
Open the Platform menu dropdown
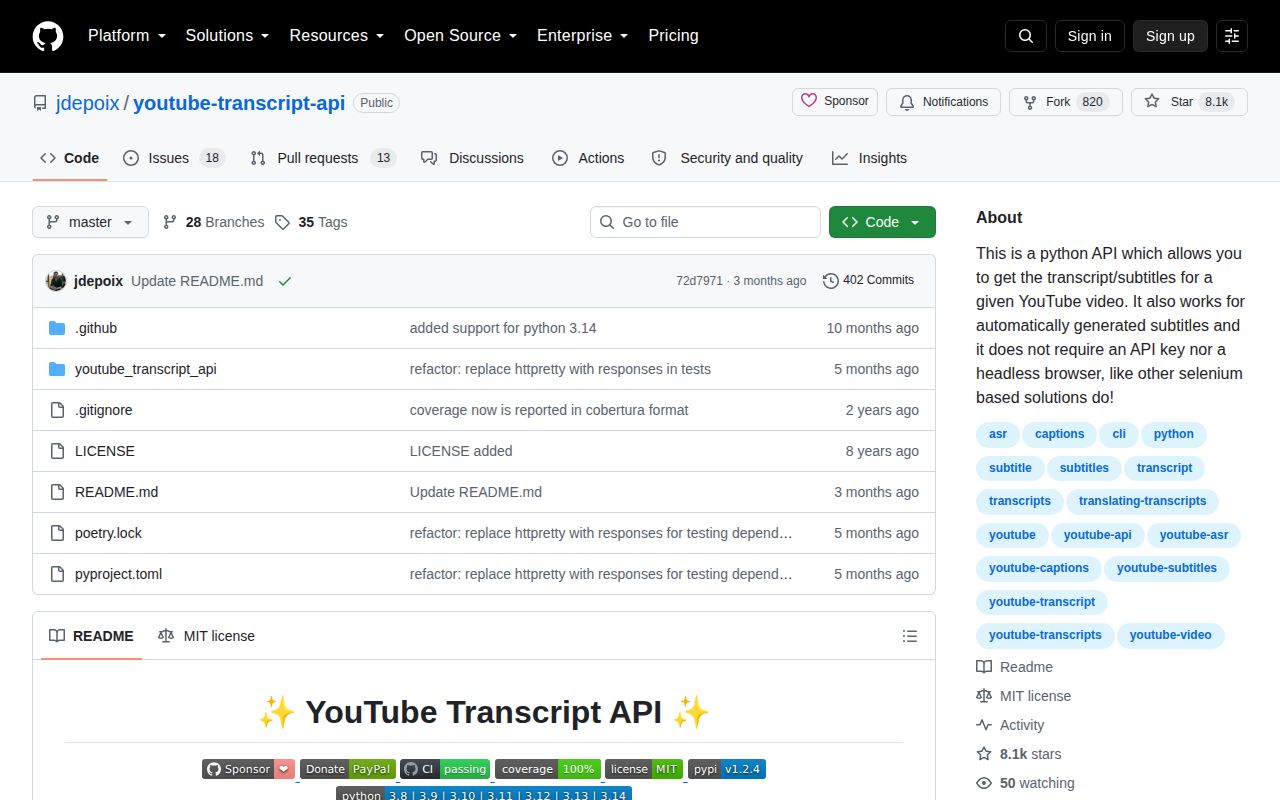tap(126, 36)
